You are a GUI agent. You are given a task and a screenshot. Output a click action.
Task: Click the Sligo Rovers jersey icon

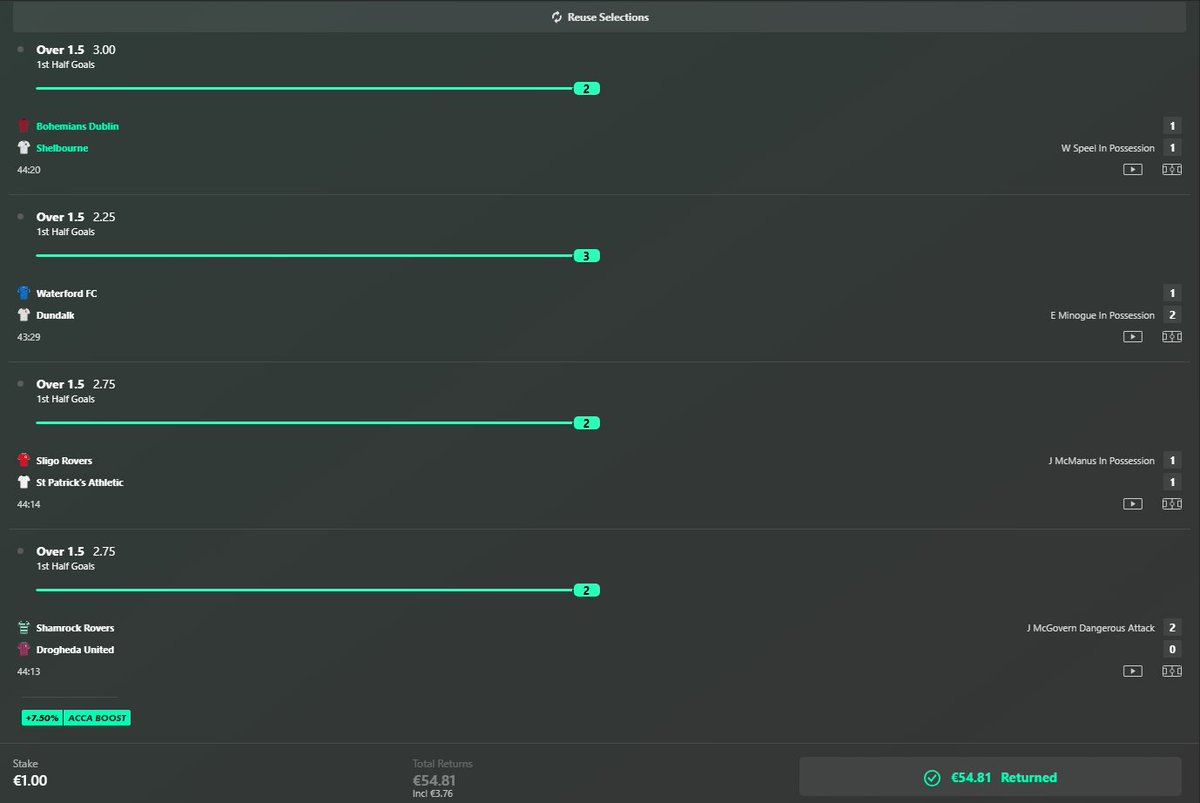click(x=24, y=460)
